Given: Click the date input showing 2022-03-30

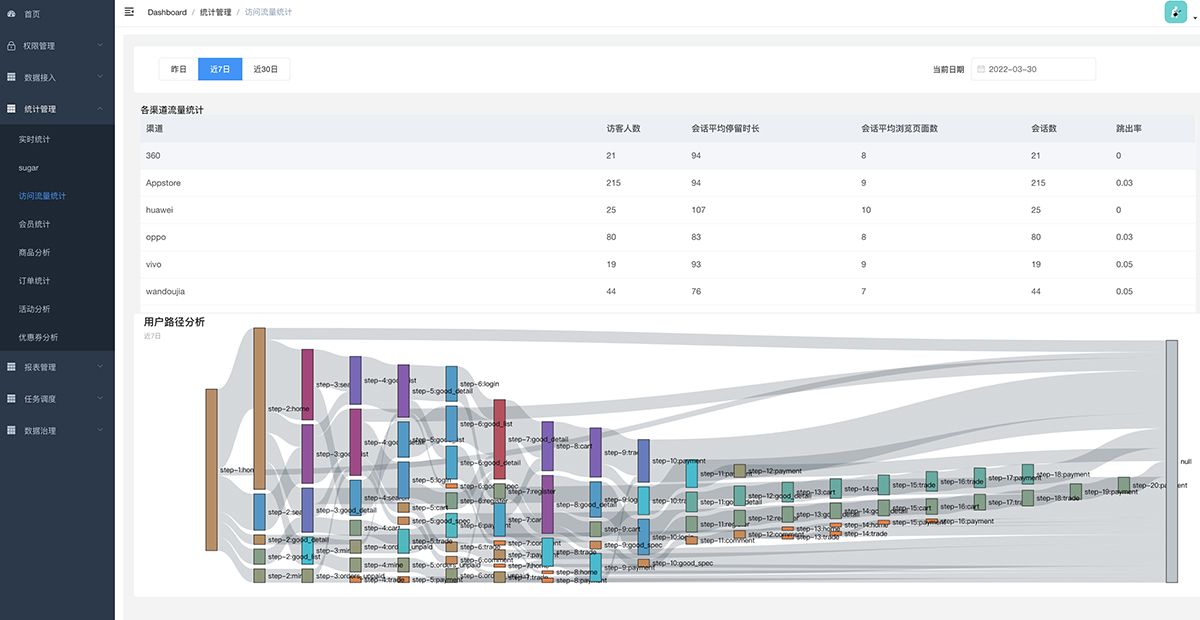Looking at the screenshot, I should click(x=1033, y=69).
